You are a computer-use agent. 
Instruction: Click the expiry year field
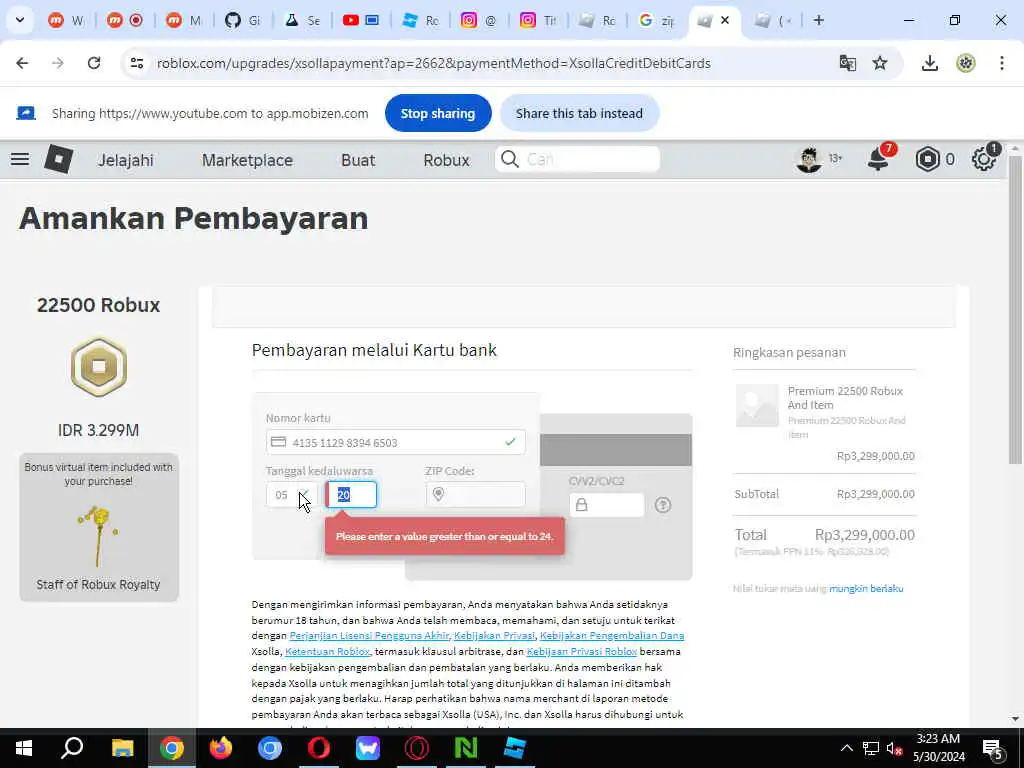(351, 494)
